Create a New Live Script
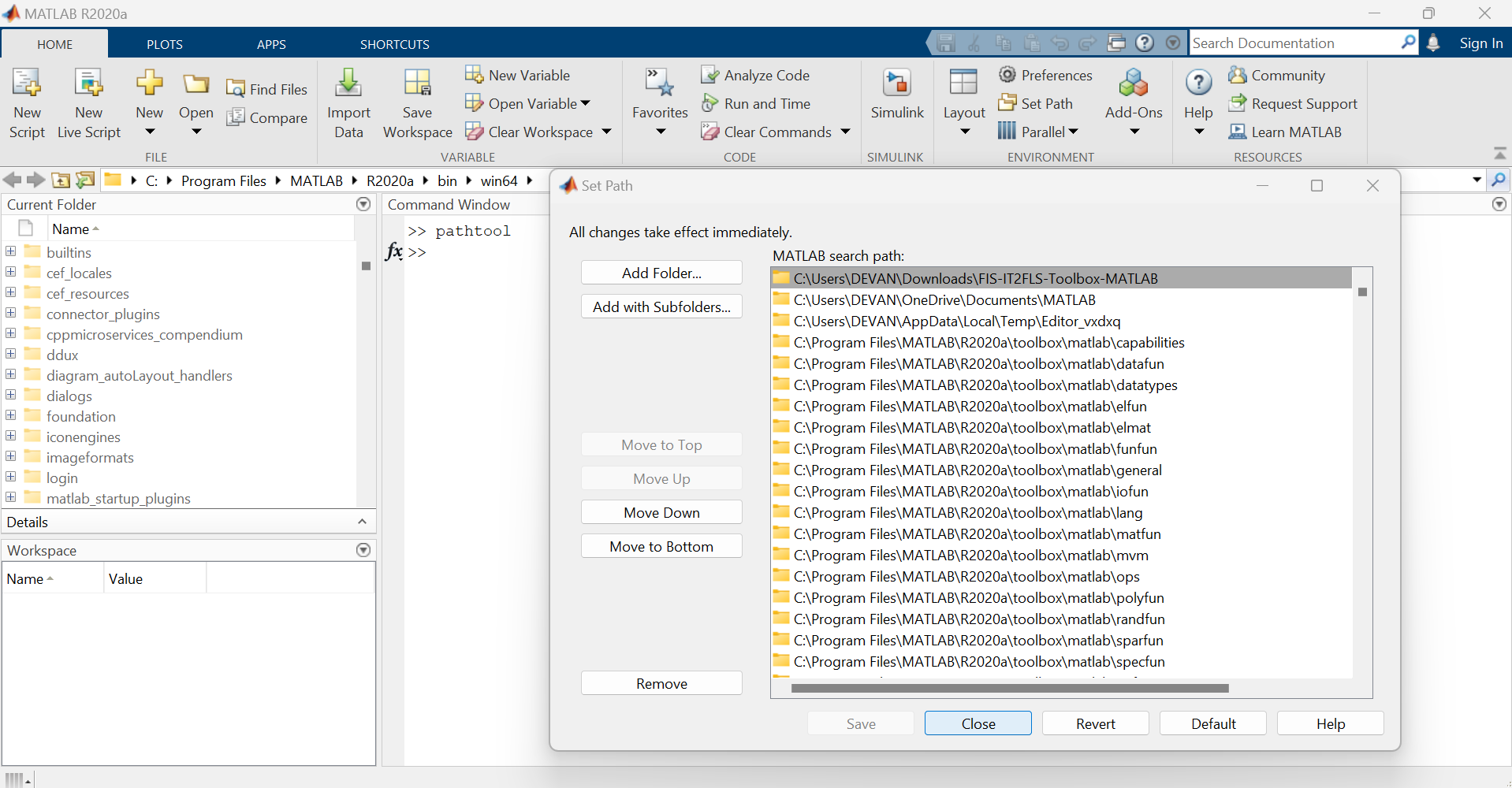The image size is (1512, 788). pos(88,104)
